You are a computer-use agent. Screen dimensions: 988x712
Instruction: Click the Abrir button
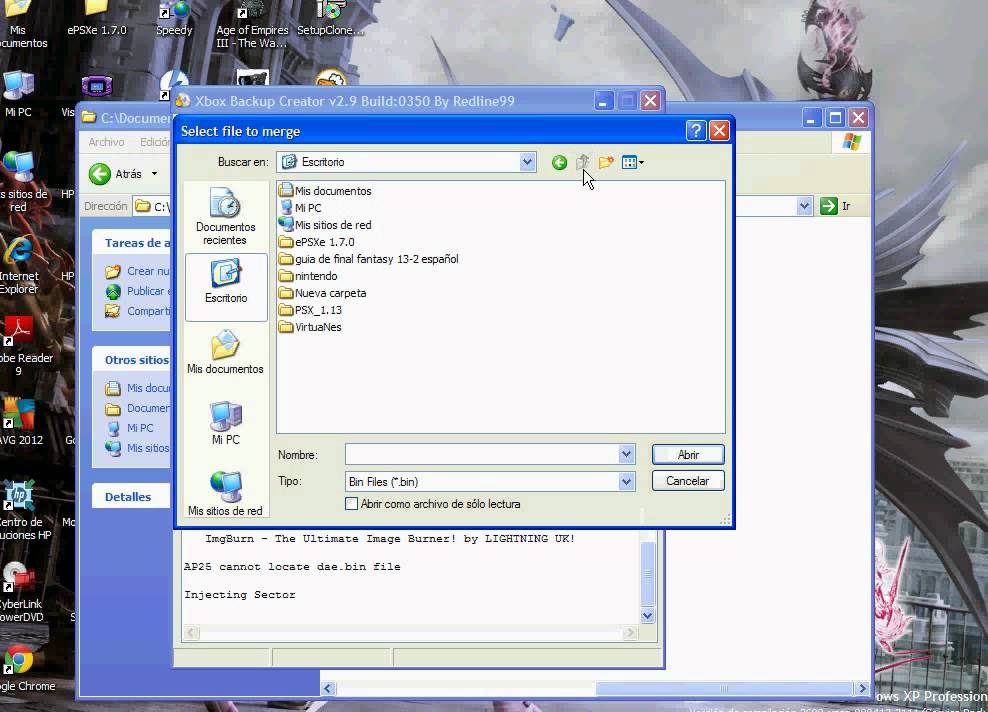688,454
